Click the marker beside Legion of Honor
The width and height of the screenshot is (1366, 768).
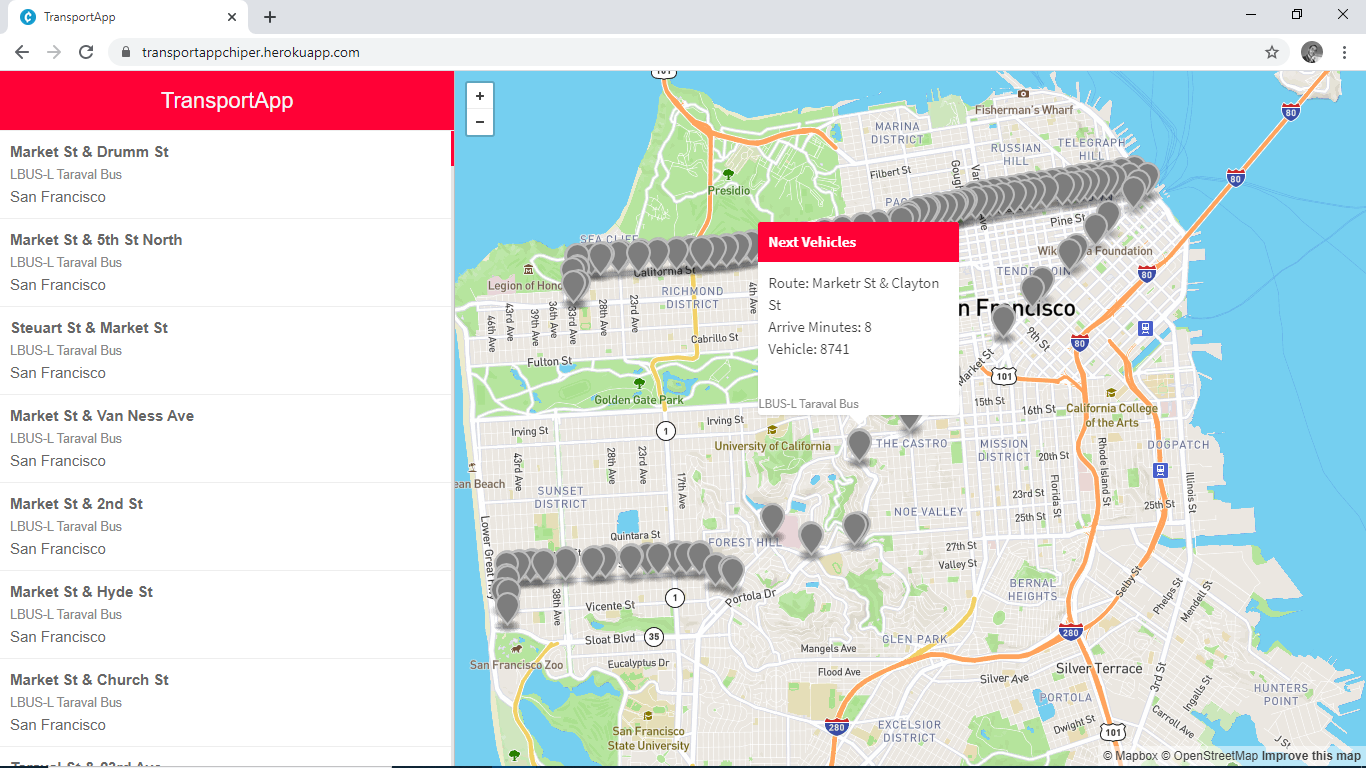point(573,285)
